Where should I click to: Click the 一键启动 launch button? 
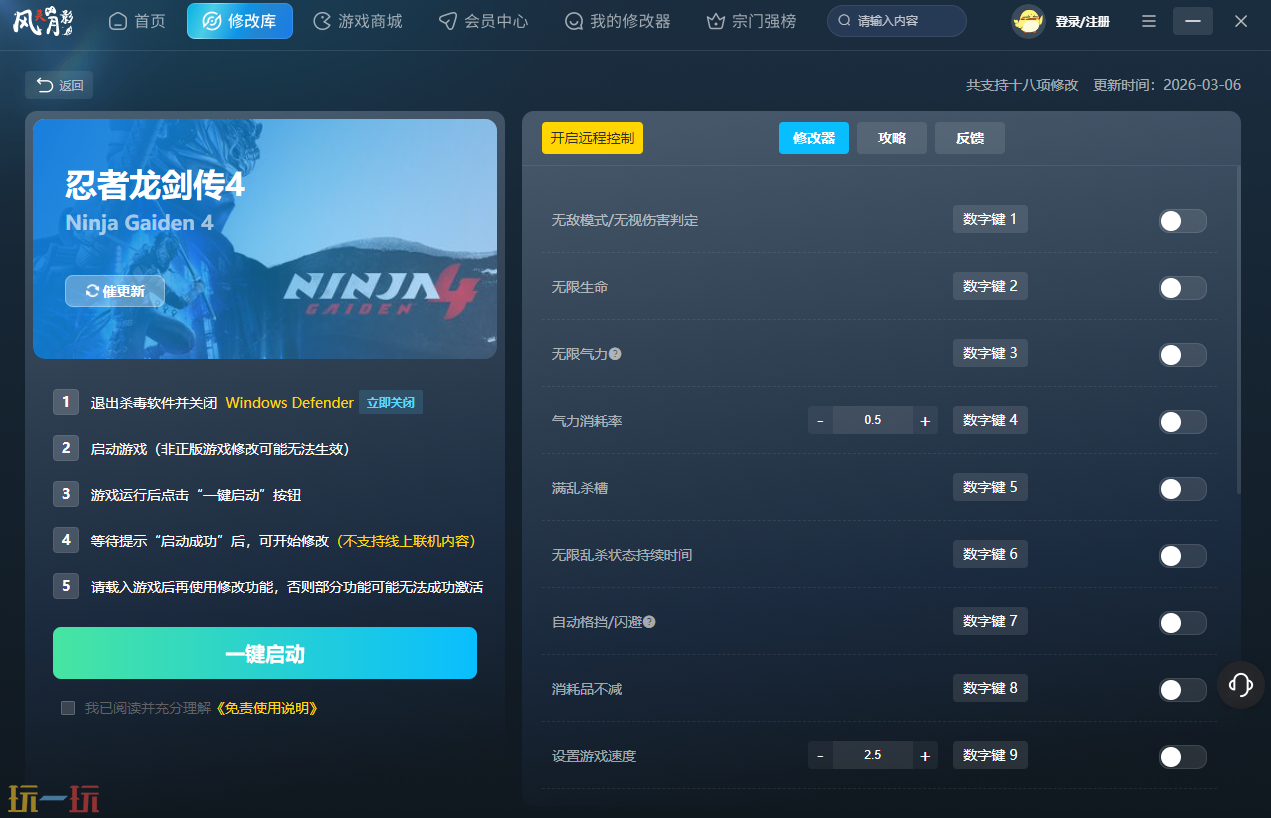tap(265, 654)
